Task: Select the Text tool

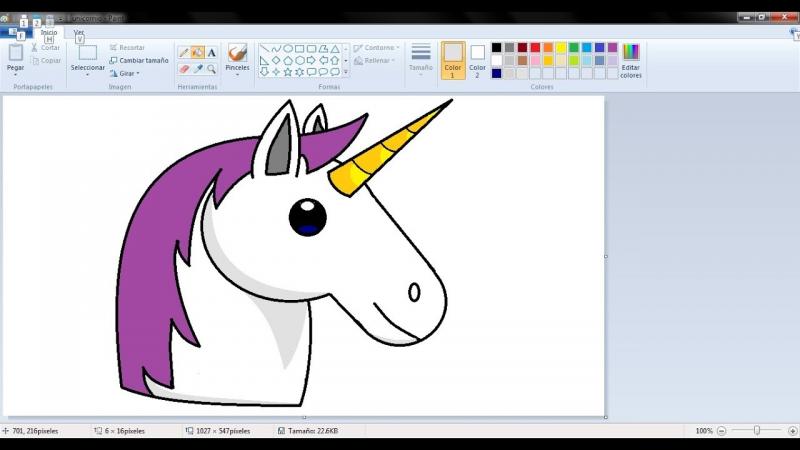Action: tap(212, 52)
